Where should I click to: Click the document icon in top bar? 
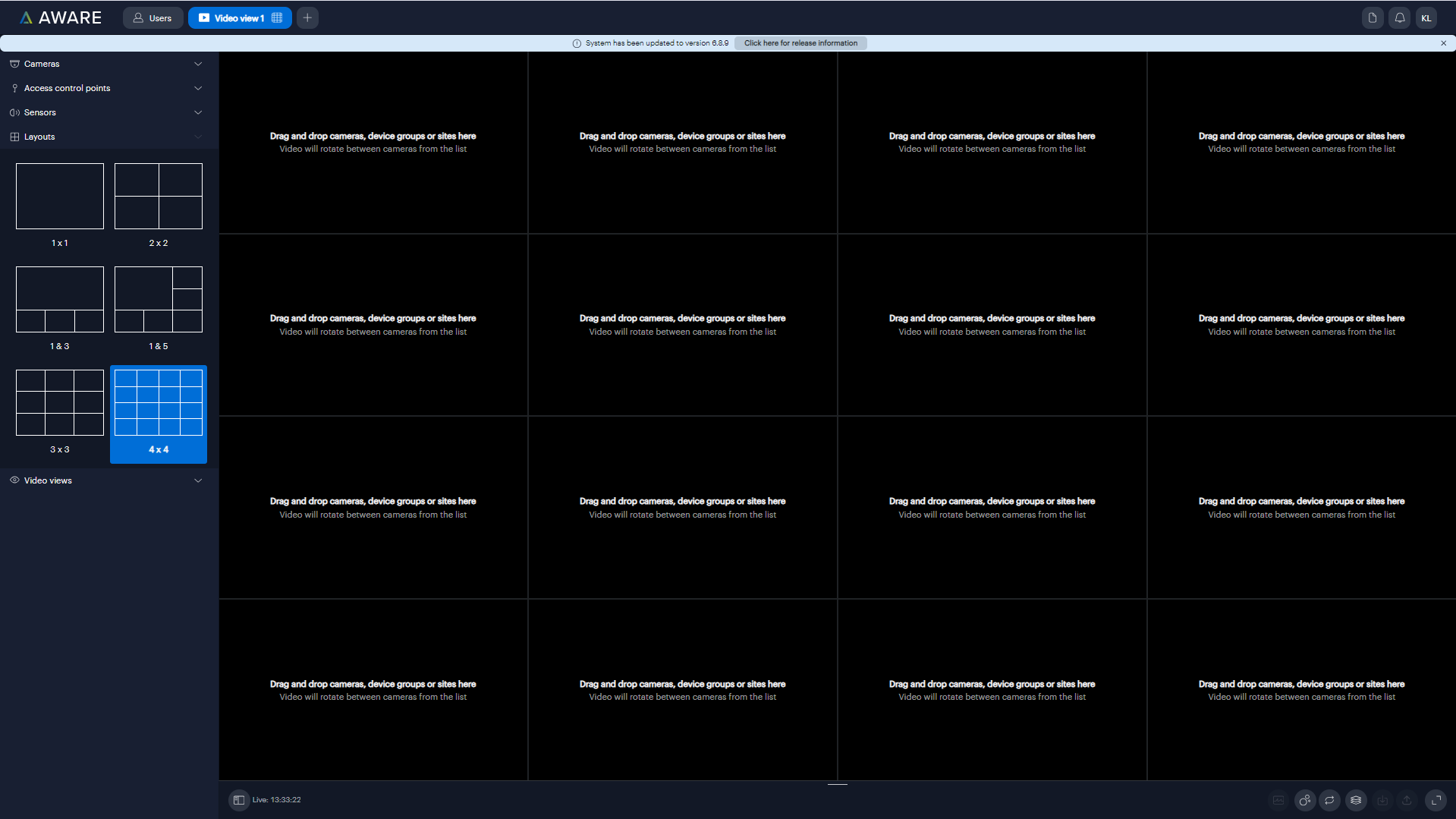tap(1372, 18)
